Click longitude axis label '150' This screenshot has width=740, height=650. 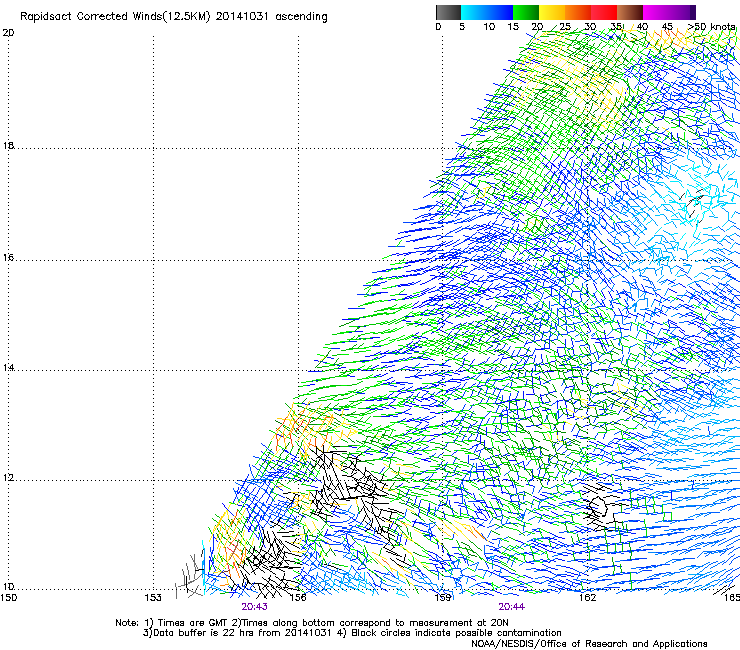pos(9,598)
